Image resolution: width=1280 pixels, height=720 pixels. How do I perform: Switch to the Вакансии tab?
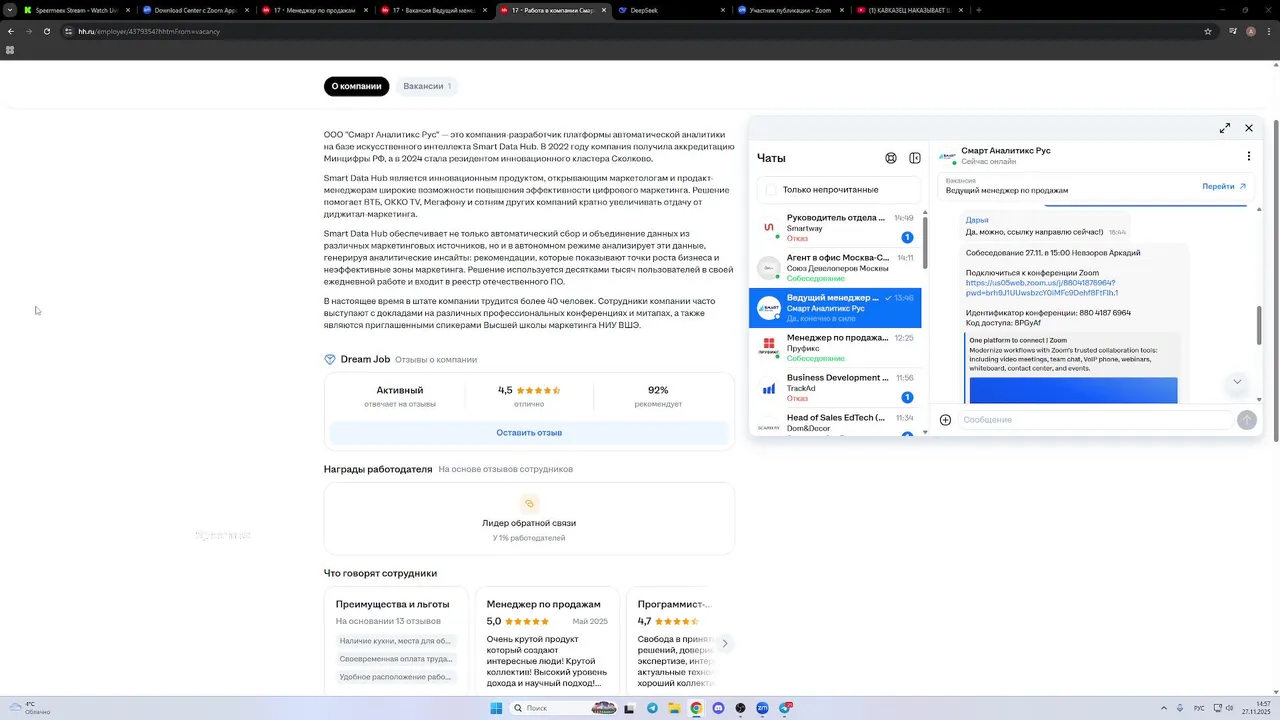coord(427,86)
